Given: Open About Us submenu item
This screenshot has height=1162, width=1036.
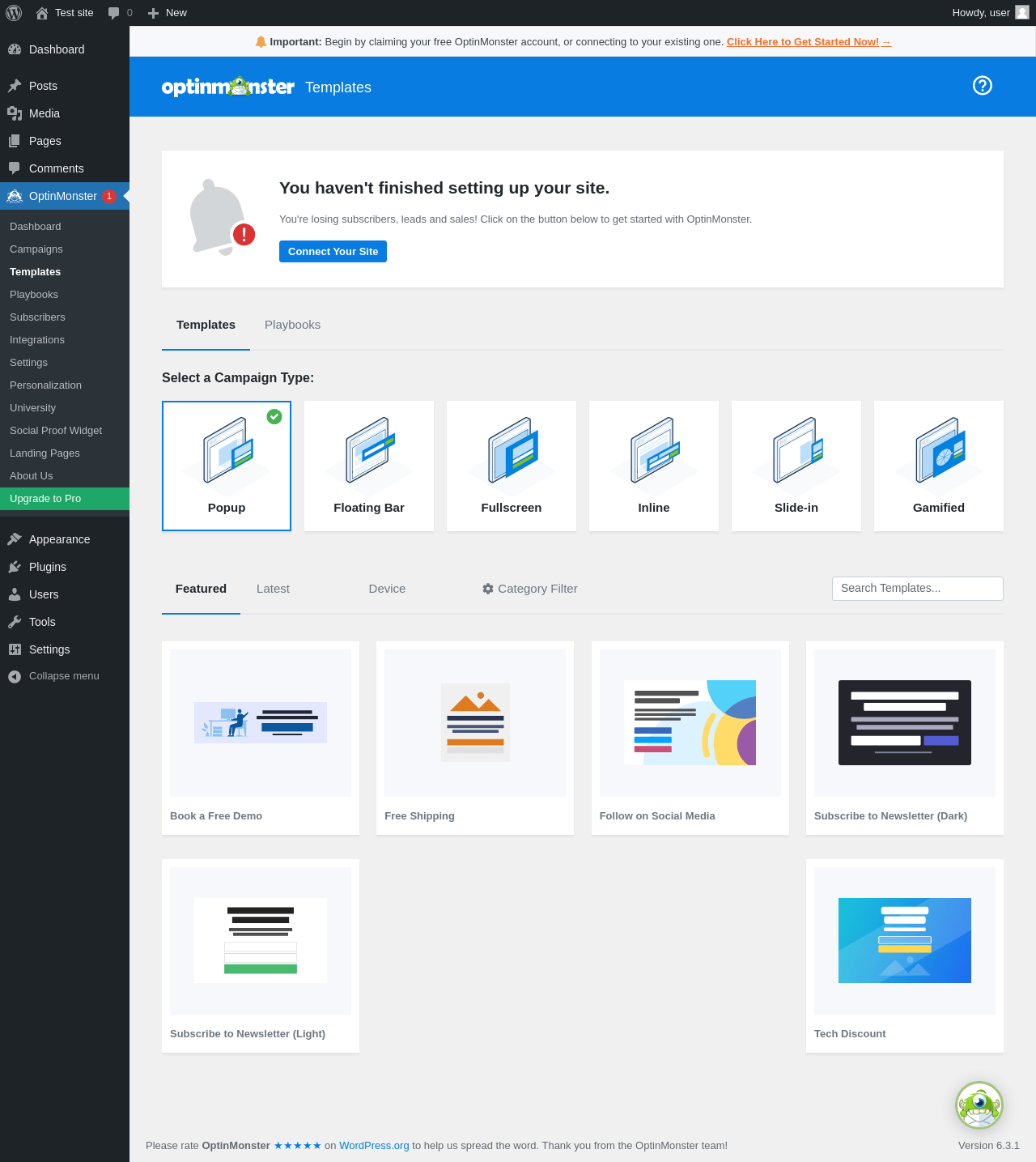Looking at the screenshot, I should coord(31,476).
